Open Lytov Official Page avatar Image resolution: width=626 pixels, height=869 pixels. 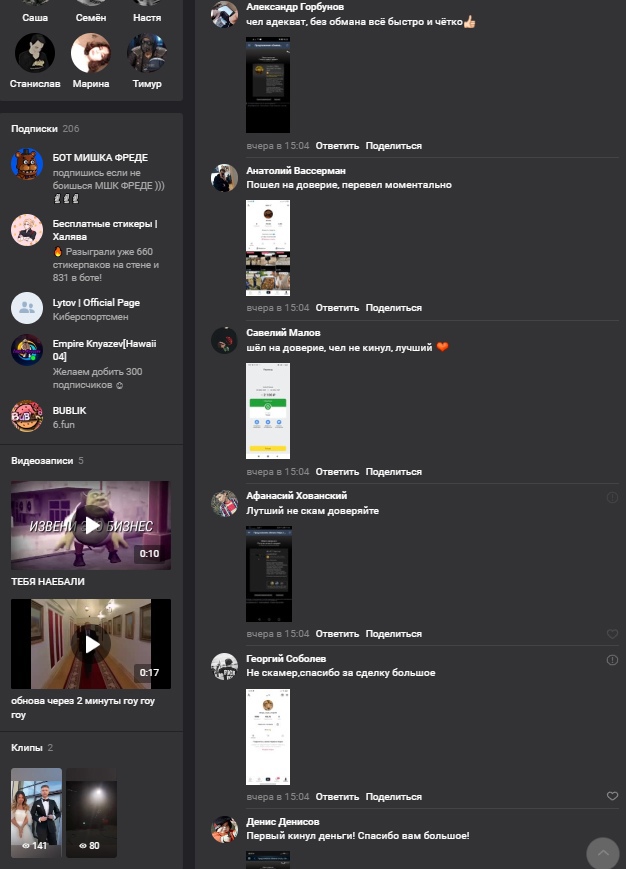coord(27,308)
